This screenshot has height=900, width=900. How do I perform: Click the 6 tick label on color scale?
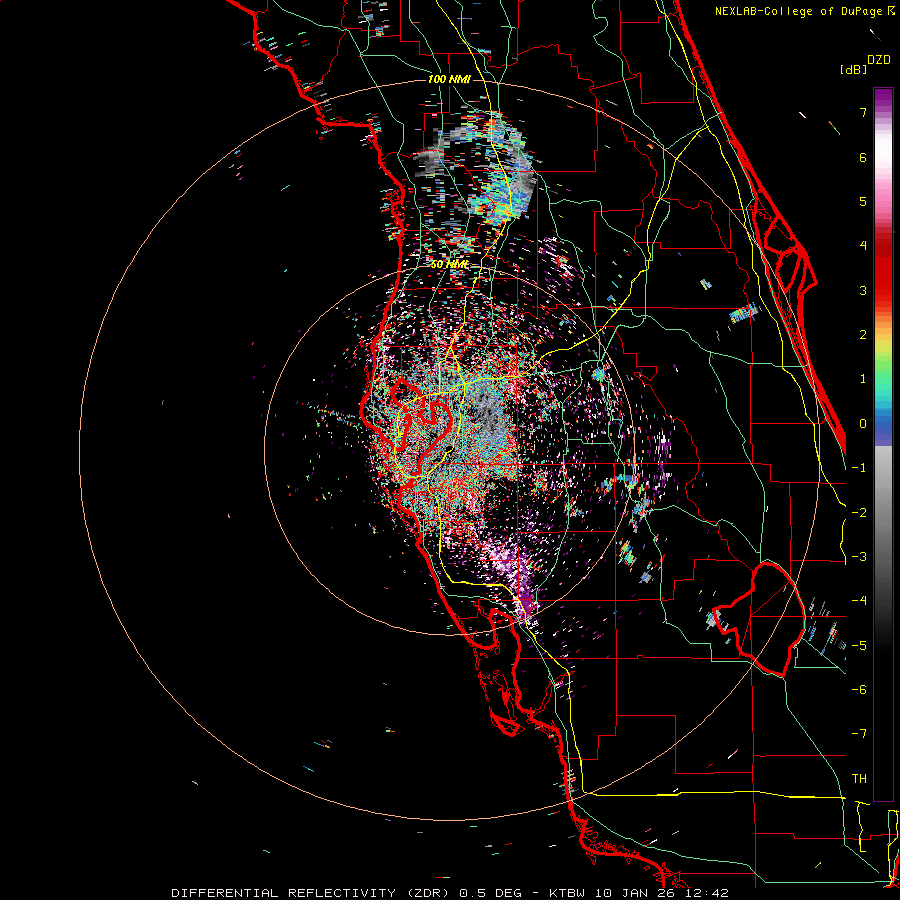(863, 157)
